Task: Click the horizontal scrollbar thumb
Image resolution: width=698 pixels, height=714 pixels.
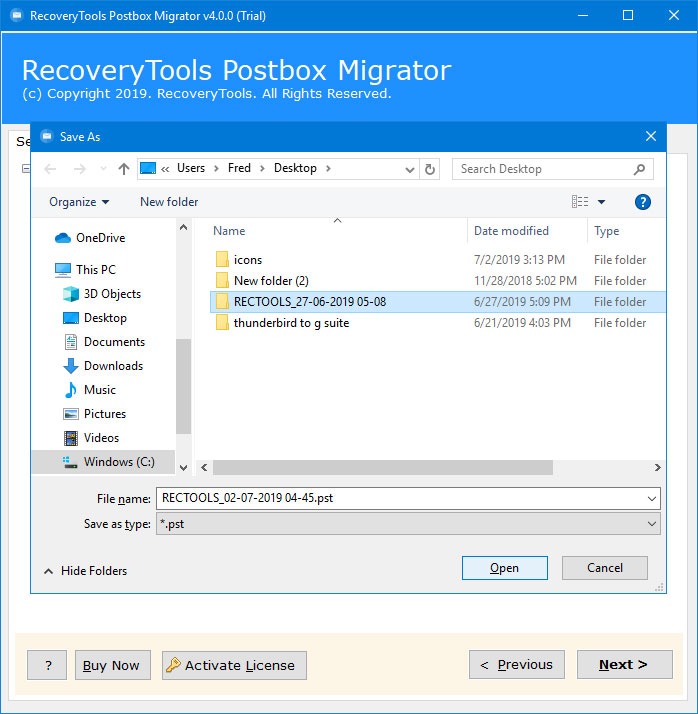Action: point(383,468)
